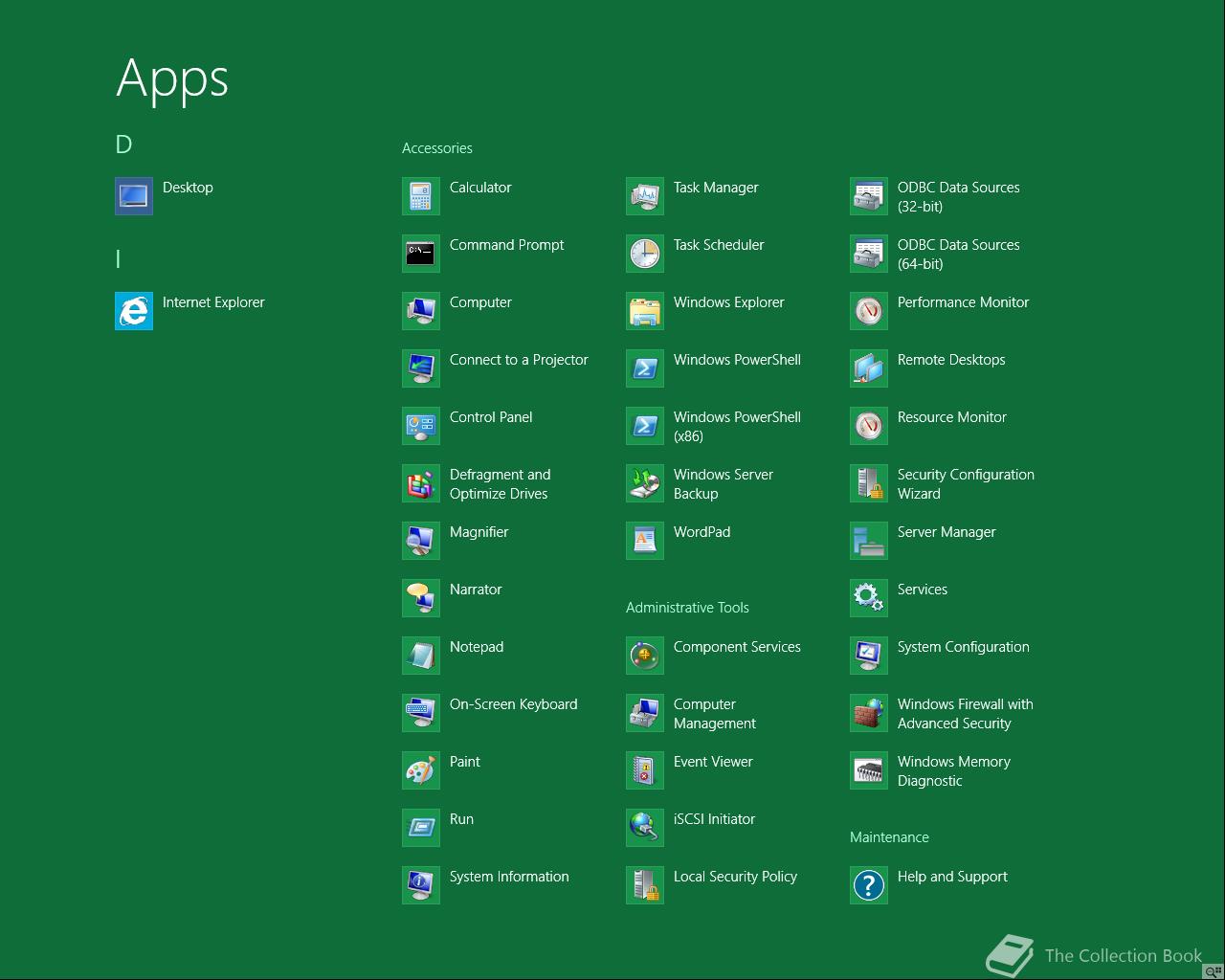Click Connect to a Projector icon
Screen dimensions: 1225x980
pos(421,368)
